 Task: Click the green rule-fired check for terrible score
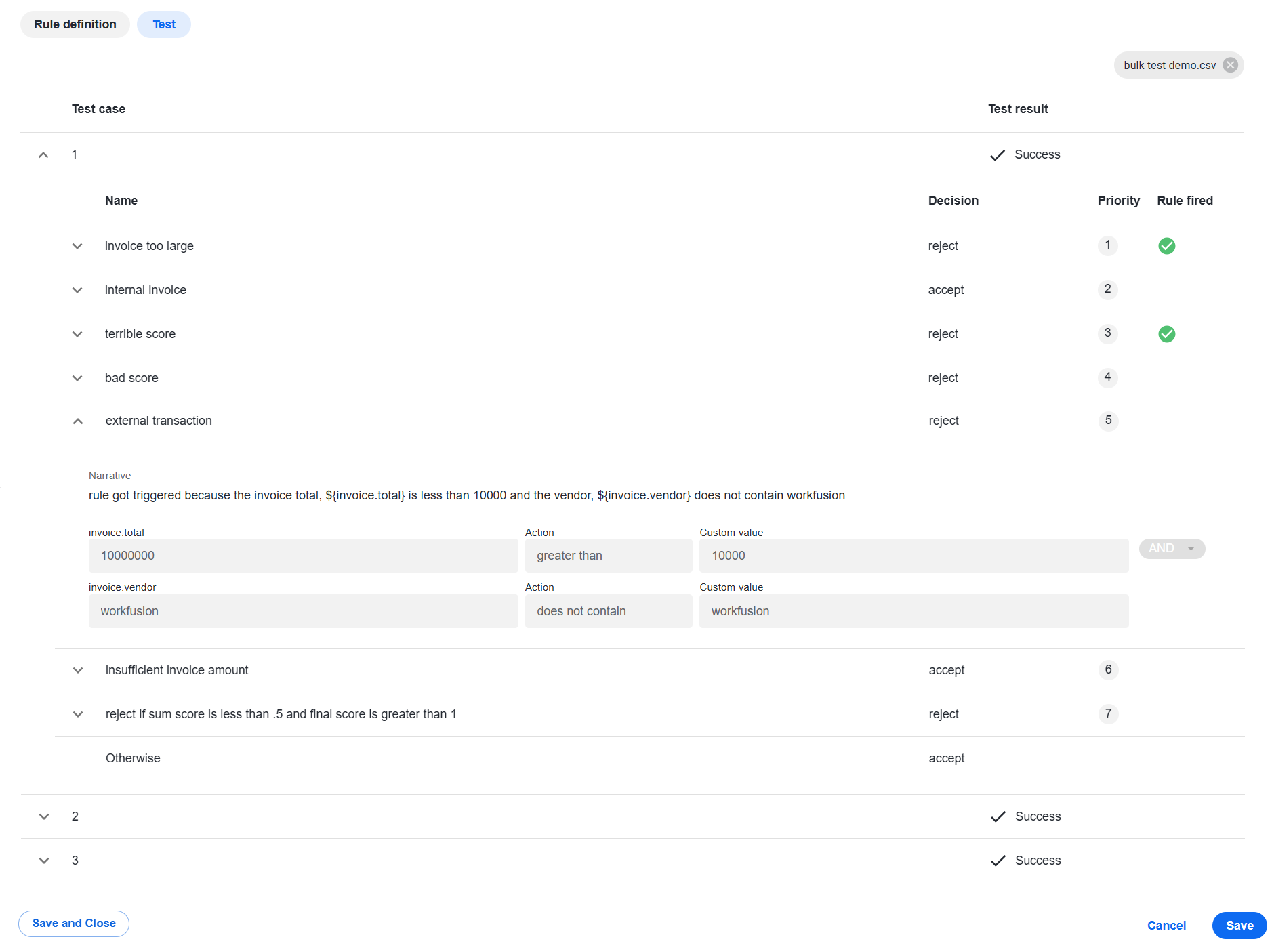click(1166, 334)
